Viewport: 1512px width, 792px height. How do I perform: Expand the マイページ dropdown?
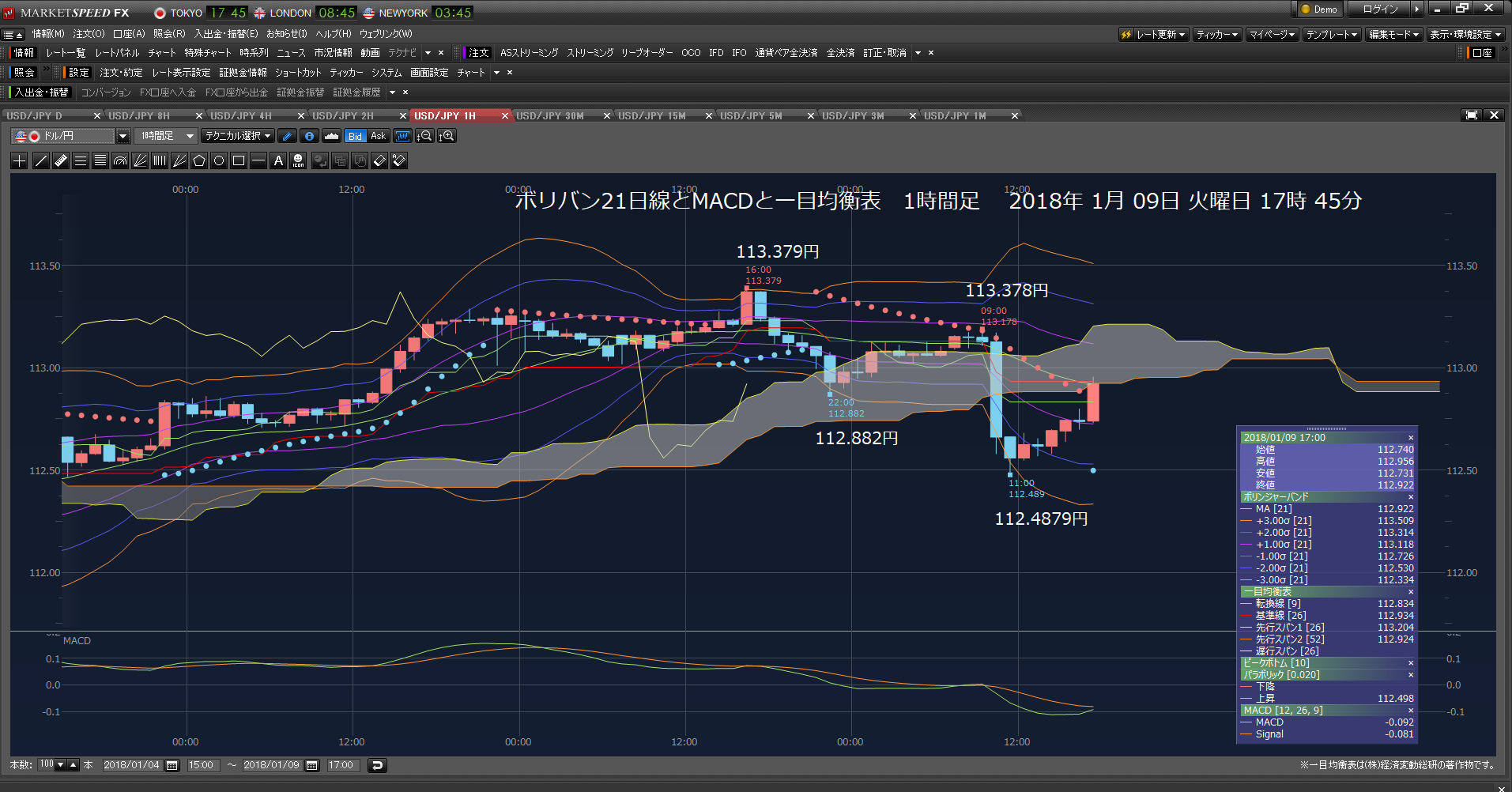1273,34
